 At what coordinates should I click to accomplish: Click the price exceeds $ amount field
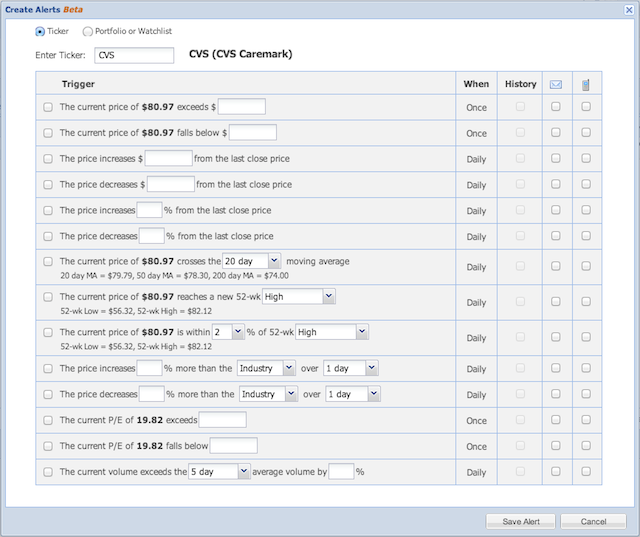click(x=242, y=107)
